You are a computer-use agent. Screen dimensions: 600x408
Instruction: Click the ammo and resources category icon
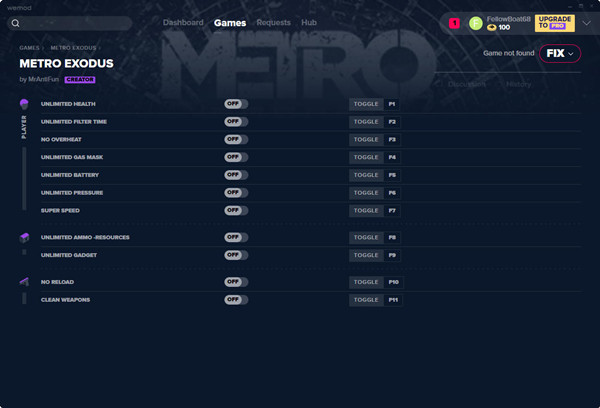(24, 237)
